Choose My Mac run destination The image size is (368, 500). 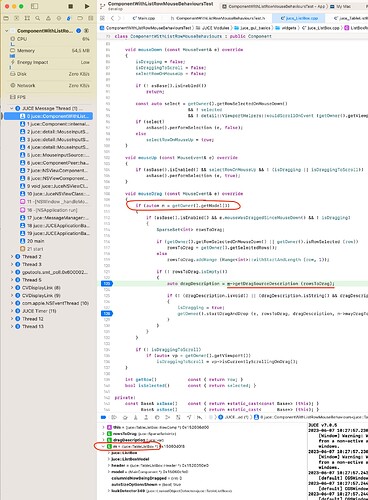click(341, 6)
